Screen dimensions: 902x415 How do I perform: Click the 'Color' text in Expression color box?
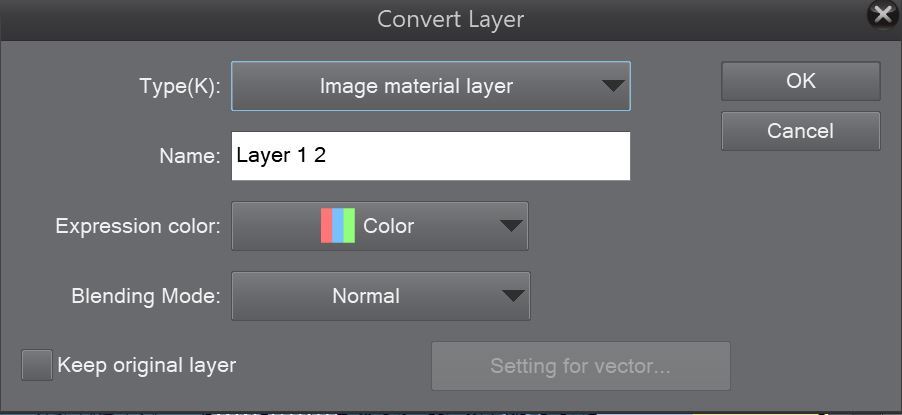coord(388,226)
